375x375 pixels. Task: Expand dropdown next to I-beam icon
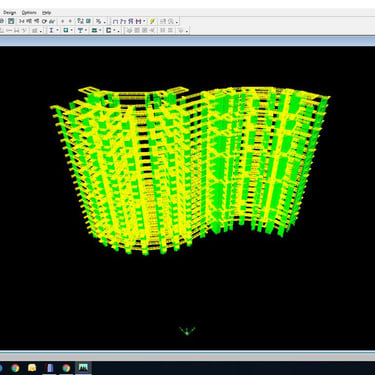point(57,30)
